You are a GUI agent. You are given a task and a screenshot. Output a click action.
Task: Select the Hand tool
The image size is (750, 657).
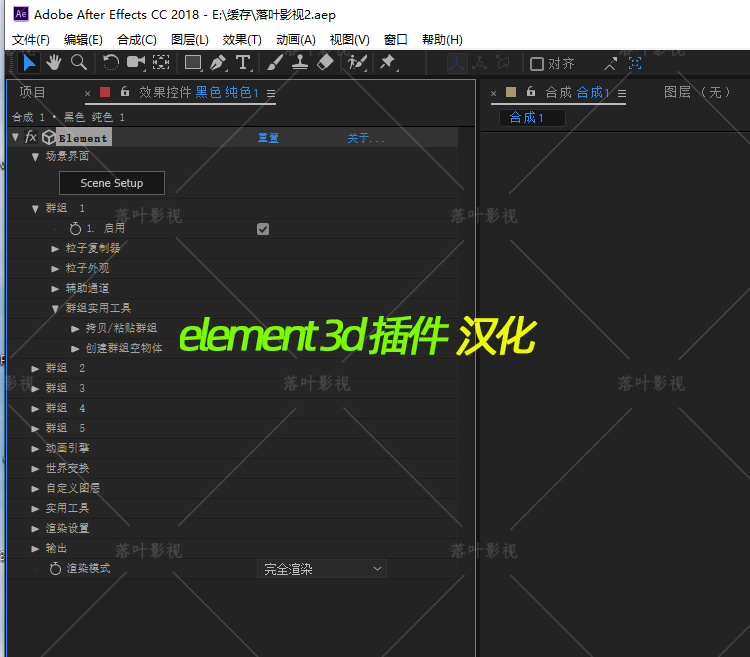pos(54,63)
